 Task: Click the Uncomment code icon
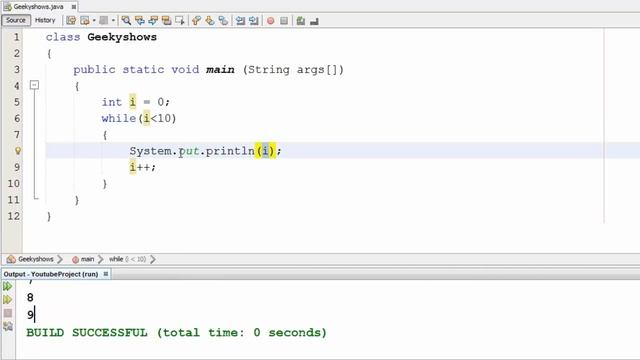coord(314,21)
